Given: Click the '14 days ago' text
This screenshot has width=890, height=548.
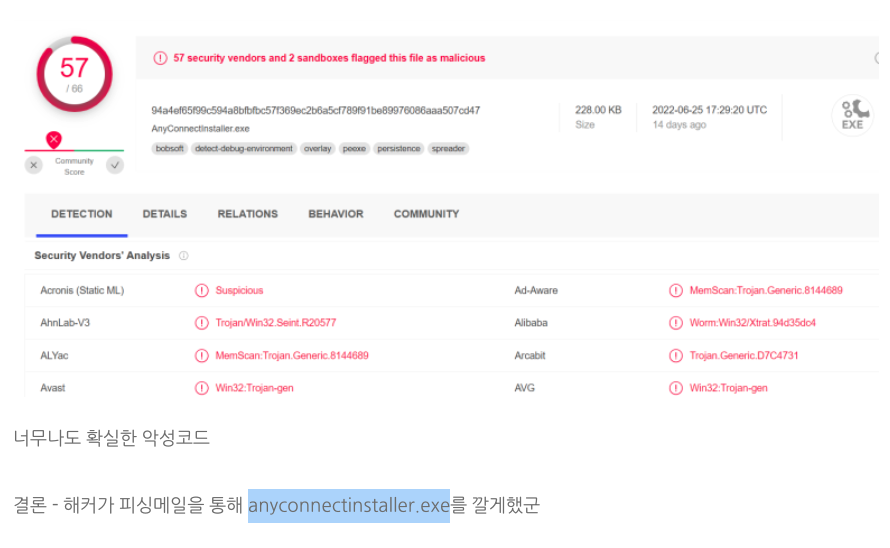Looking at the screenshot, I should coord(679,125).
